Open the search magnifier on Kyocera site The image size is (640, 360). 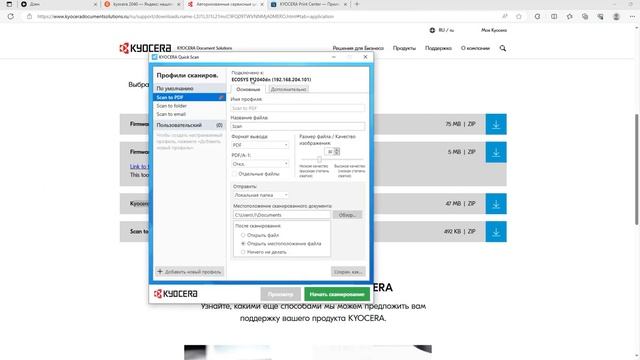502,48
